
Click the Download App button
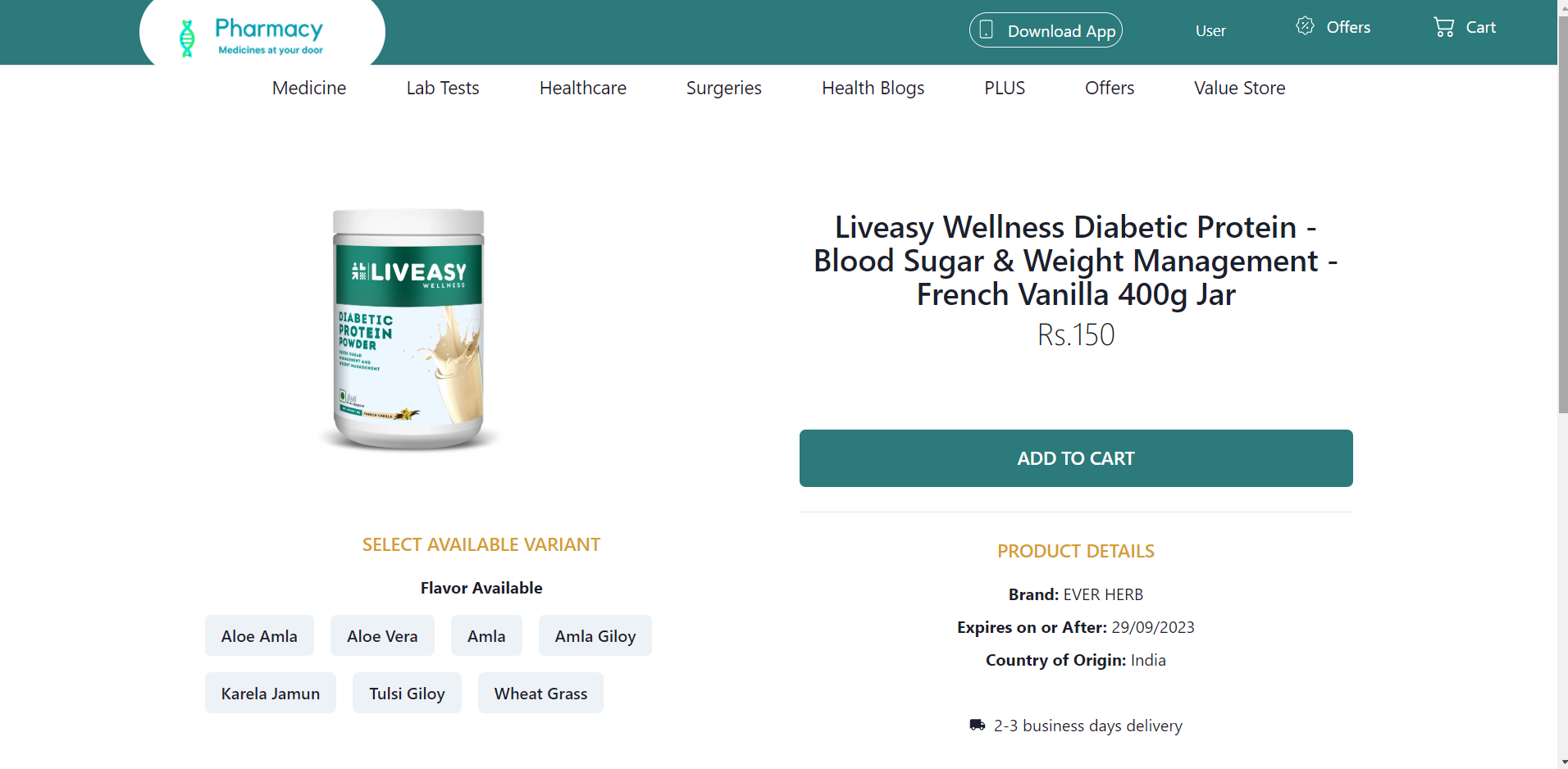tap(1046, 30)
